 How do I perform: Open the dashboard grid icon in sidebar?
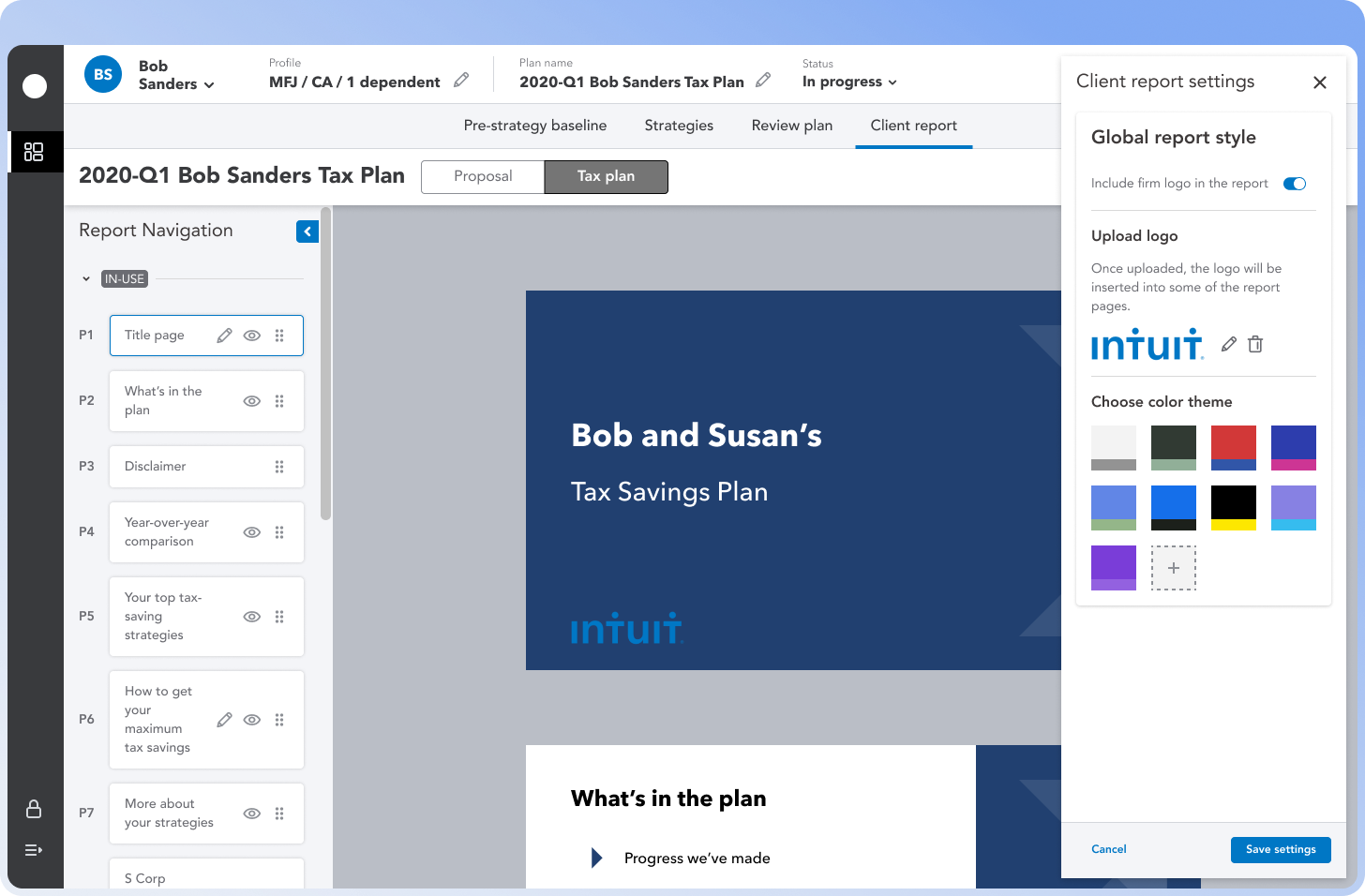tap(34, 152)
